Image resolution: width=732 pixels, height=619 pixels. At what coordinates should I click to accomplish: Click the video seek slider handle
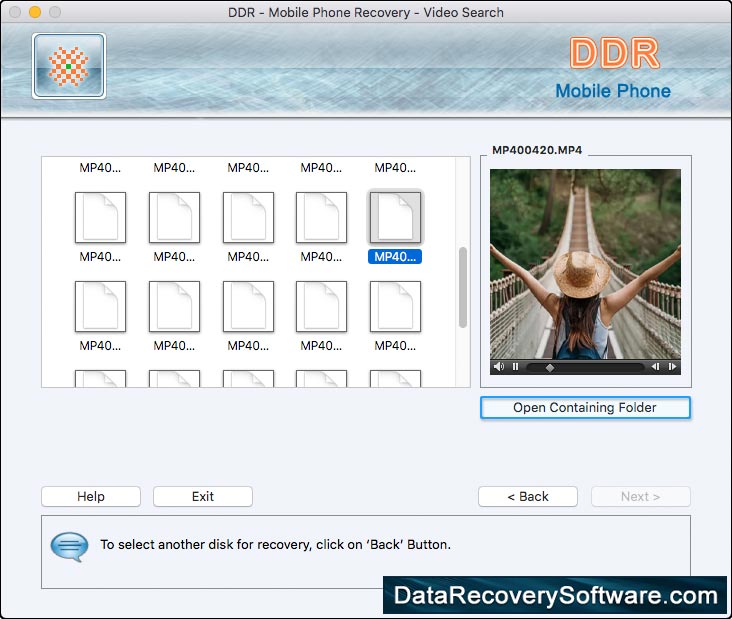550,367
